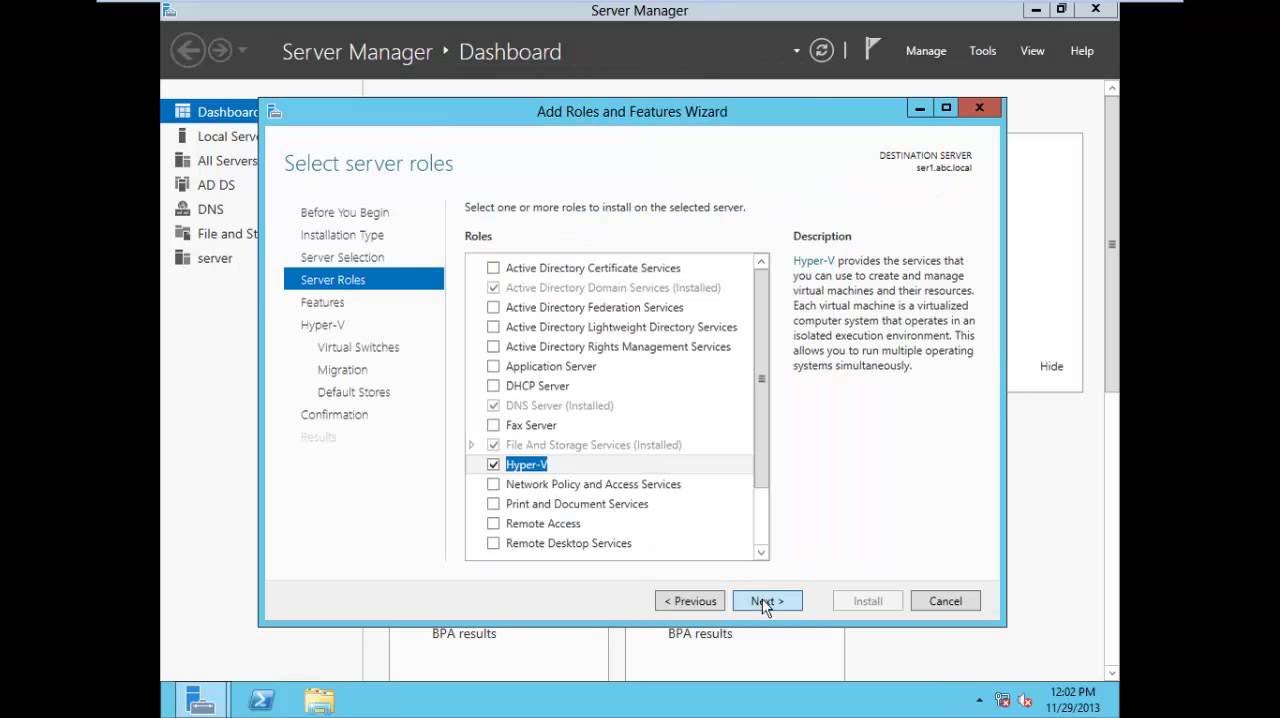This screenshot has width=1280, height=718.
Task: Uncheck the Hyper-V role
Action: pyautogui.click(x=493, y=464)
